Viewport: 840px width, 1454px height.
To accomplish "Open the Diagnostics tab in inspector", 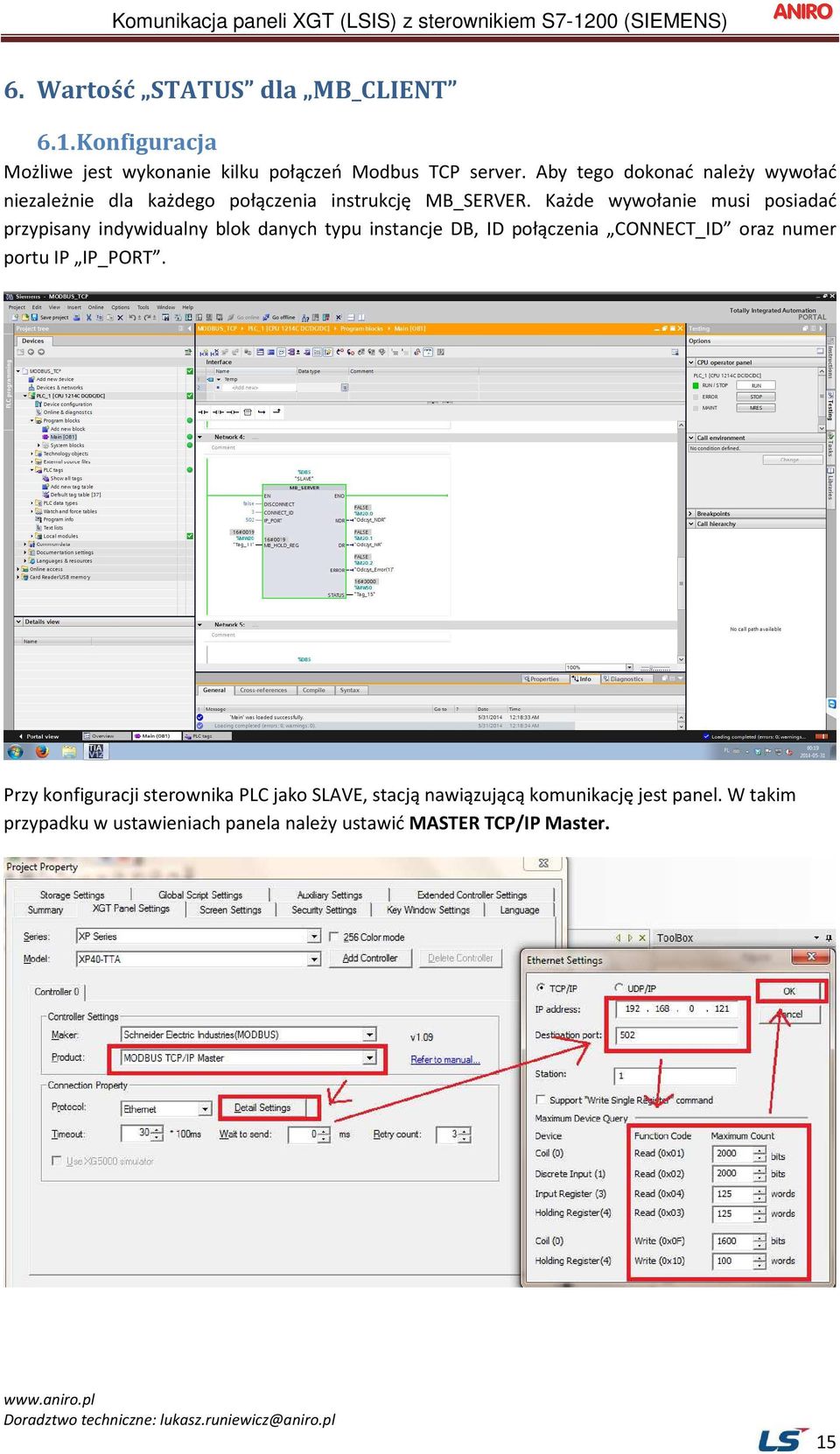I will click(x=626, y=678).
